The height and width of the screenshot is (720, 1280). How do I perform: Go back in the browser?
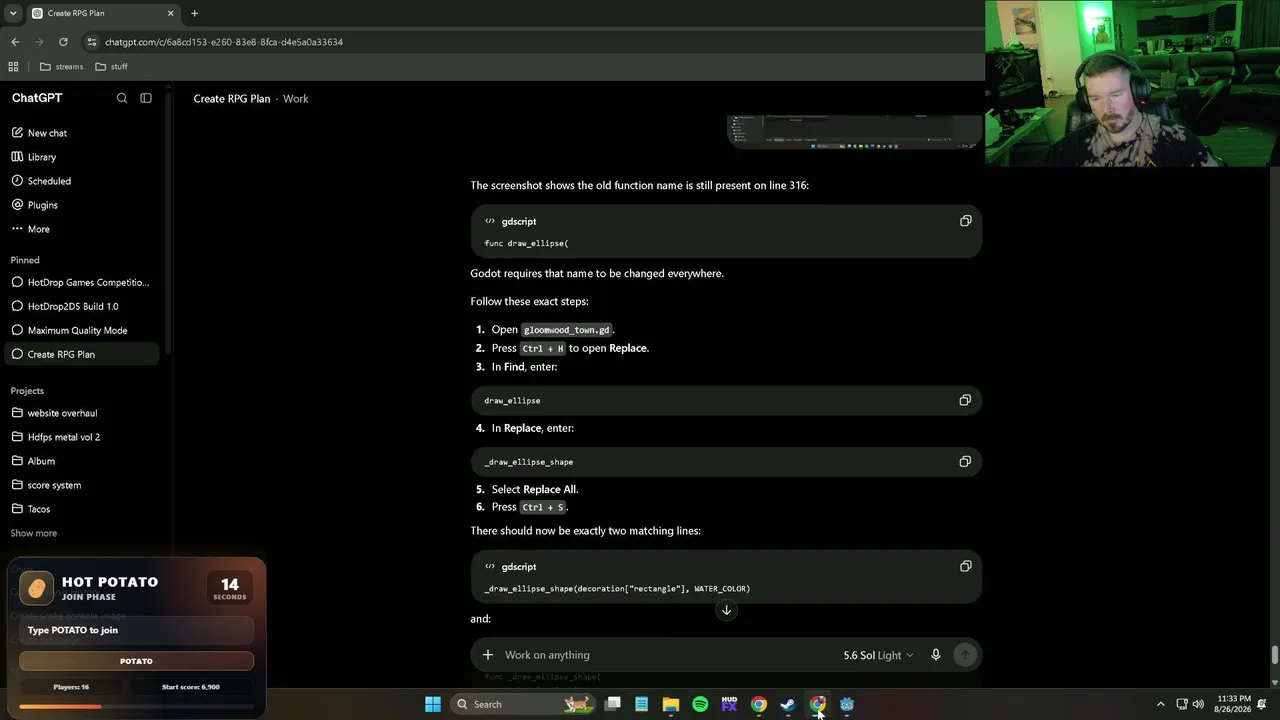[x=15, y=42]
